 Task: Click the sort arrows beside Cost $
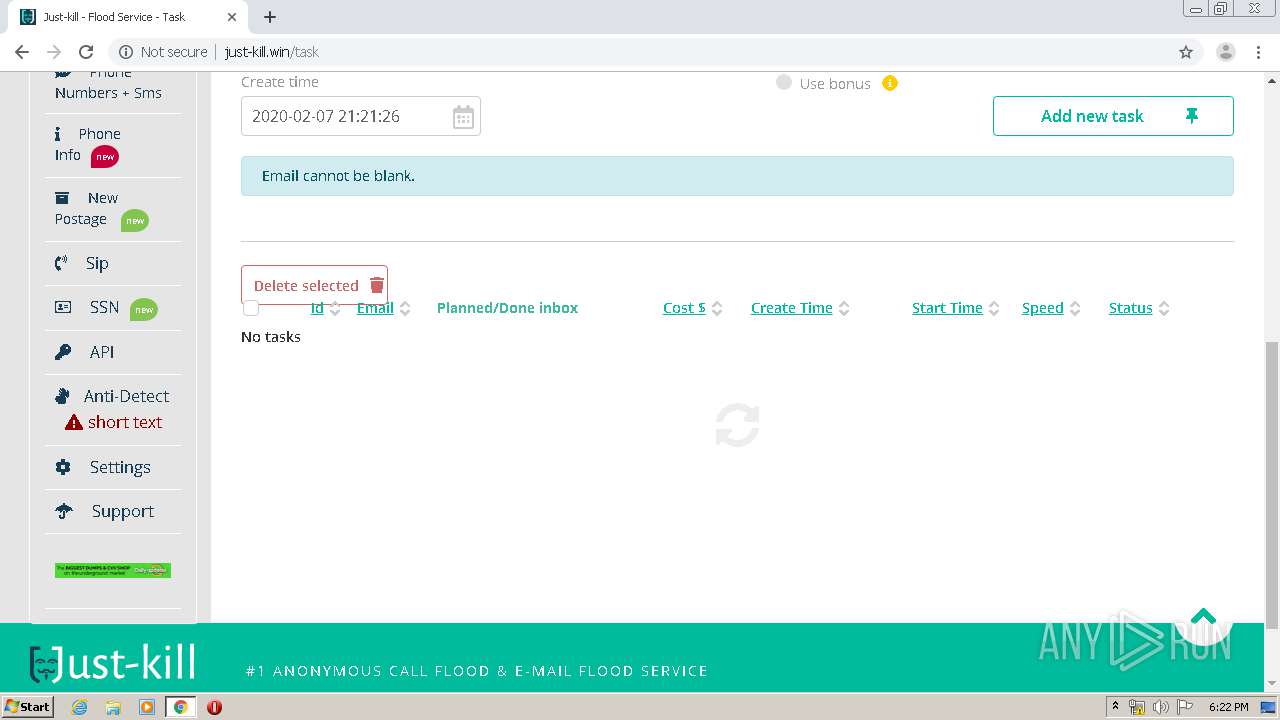(x=717, y=309)
